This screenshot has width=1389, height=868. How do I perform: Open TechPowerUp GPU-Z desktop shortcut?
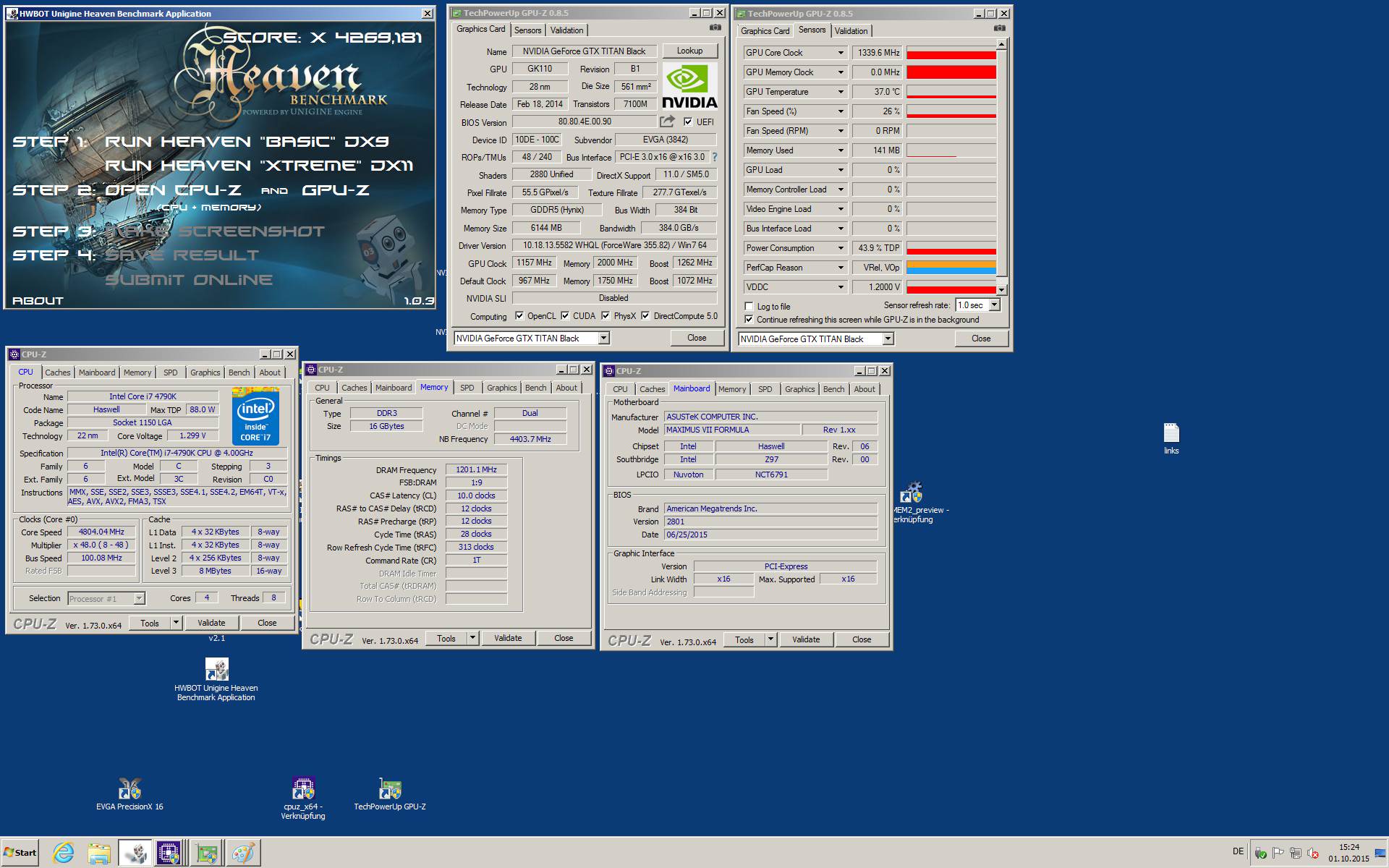pos(390,793)
